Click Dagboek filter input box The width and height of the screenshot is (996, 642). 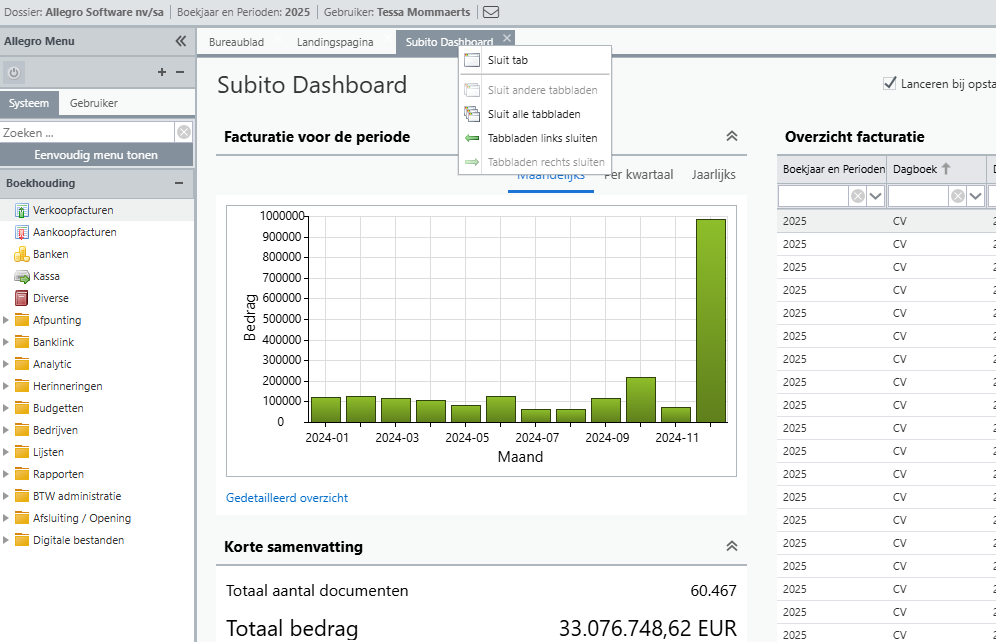coord(918,196)
